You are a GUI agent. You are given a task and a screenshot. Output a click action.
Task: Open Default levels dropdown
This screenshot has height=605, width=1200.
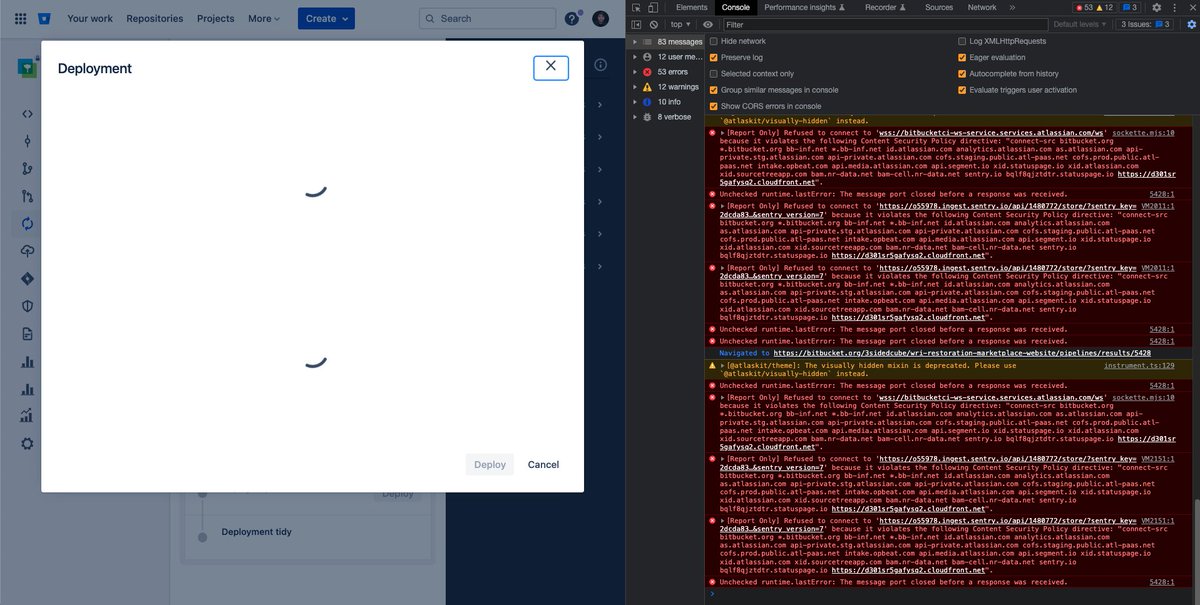click(x=1079, y=24)
